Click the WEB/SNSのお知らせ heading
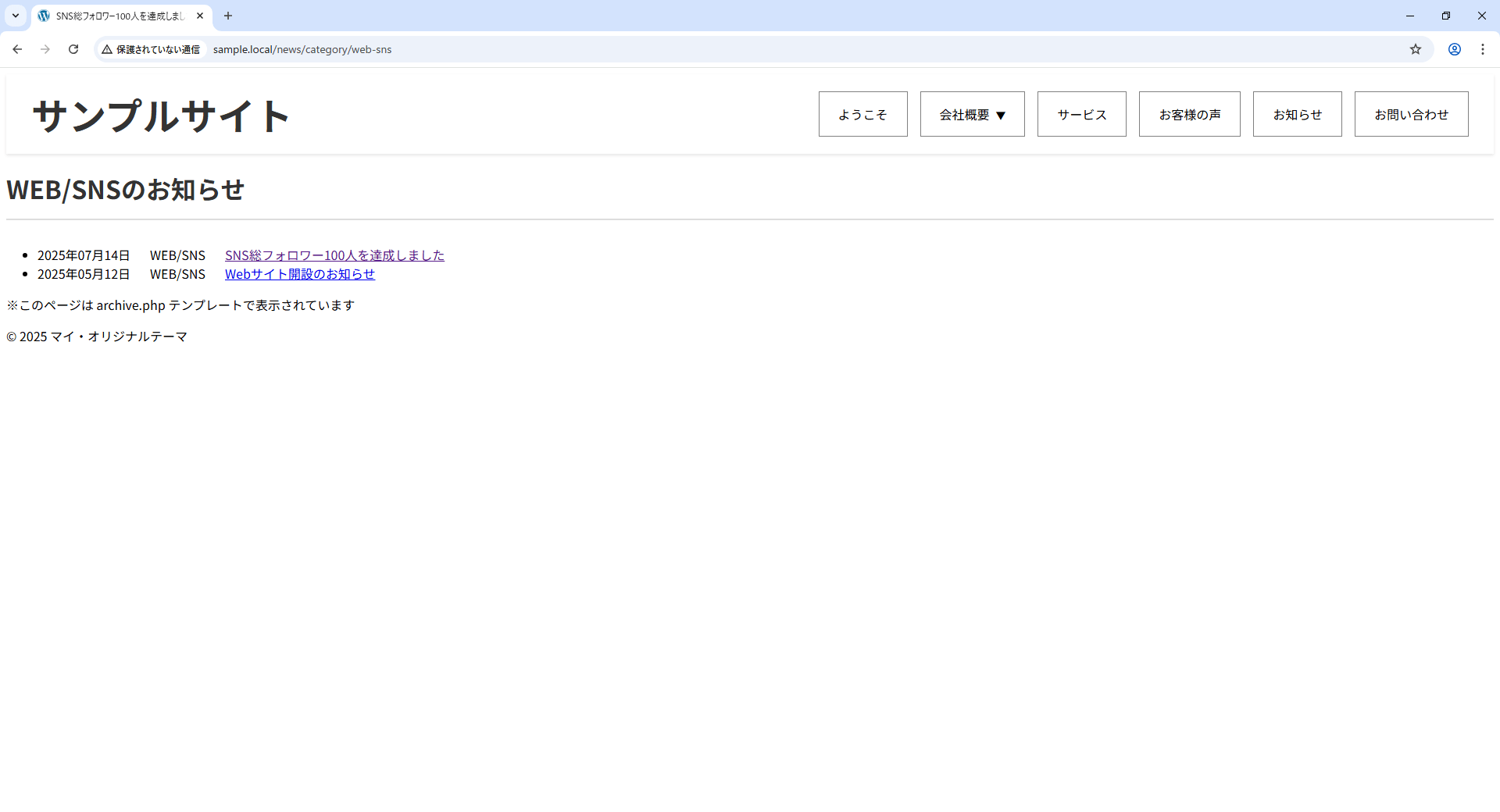 125,190
